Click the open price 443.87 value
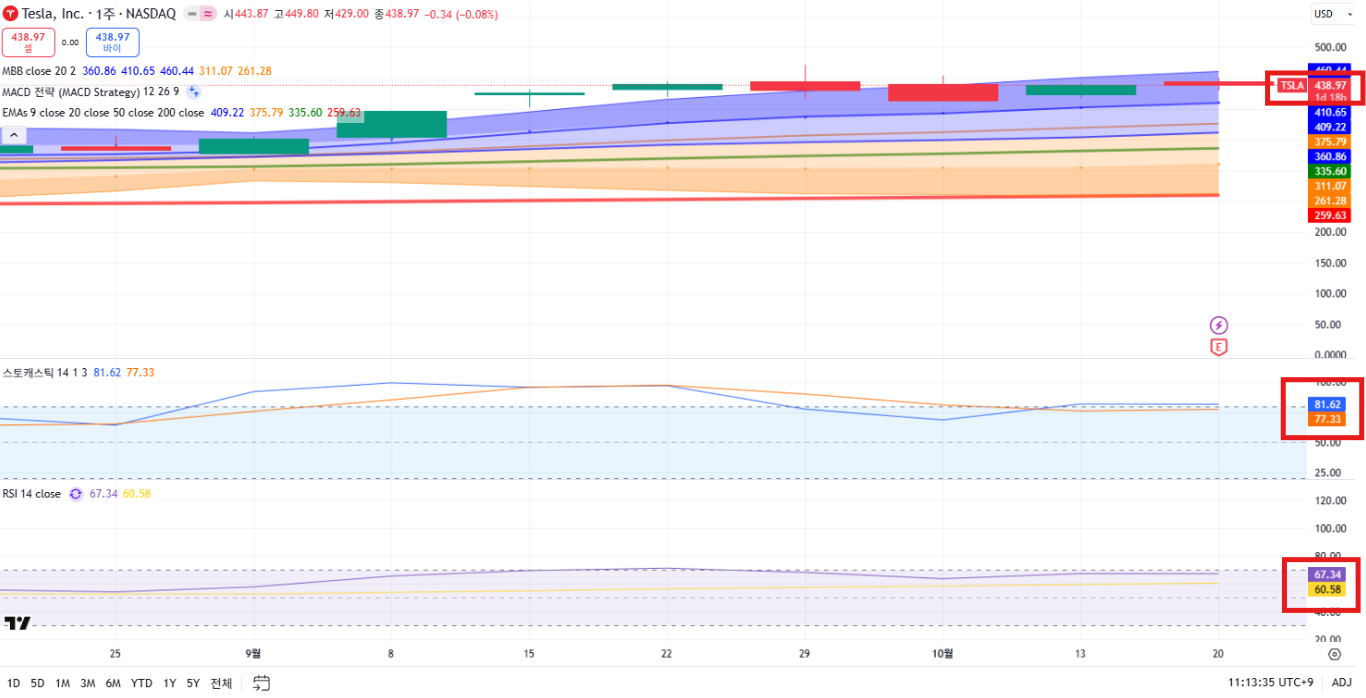Image resolution: width=1366 pixels, height=698 pixels. point(251,14)
